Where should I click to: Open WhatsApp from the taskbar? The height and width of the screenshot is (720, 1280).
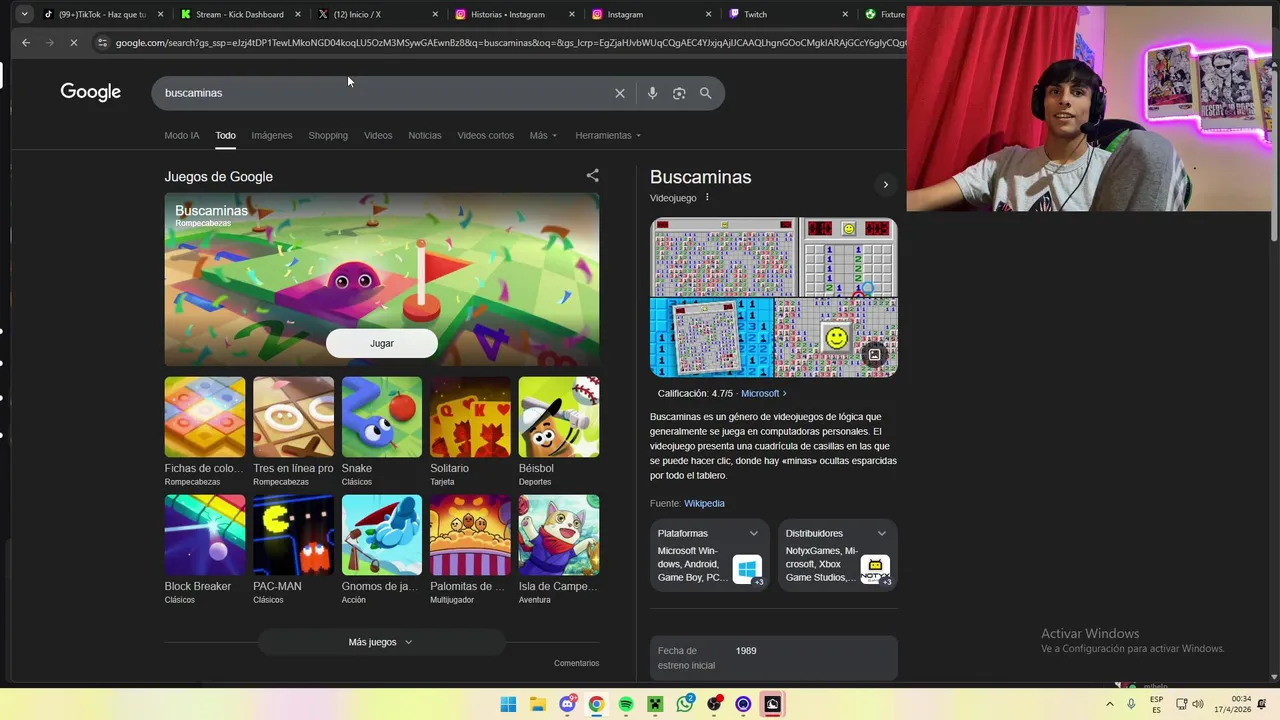click(685, 704)
